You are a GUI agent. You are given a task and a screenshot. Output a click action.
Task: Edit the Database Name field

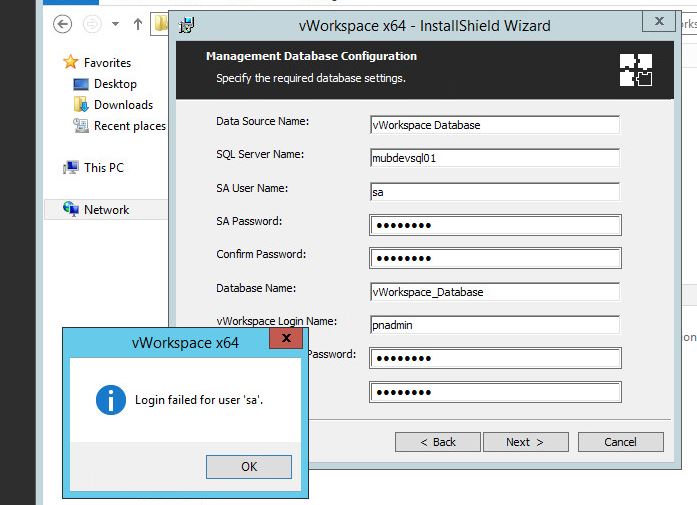click(495, 292)
